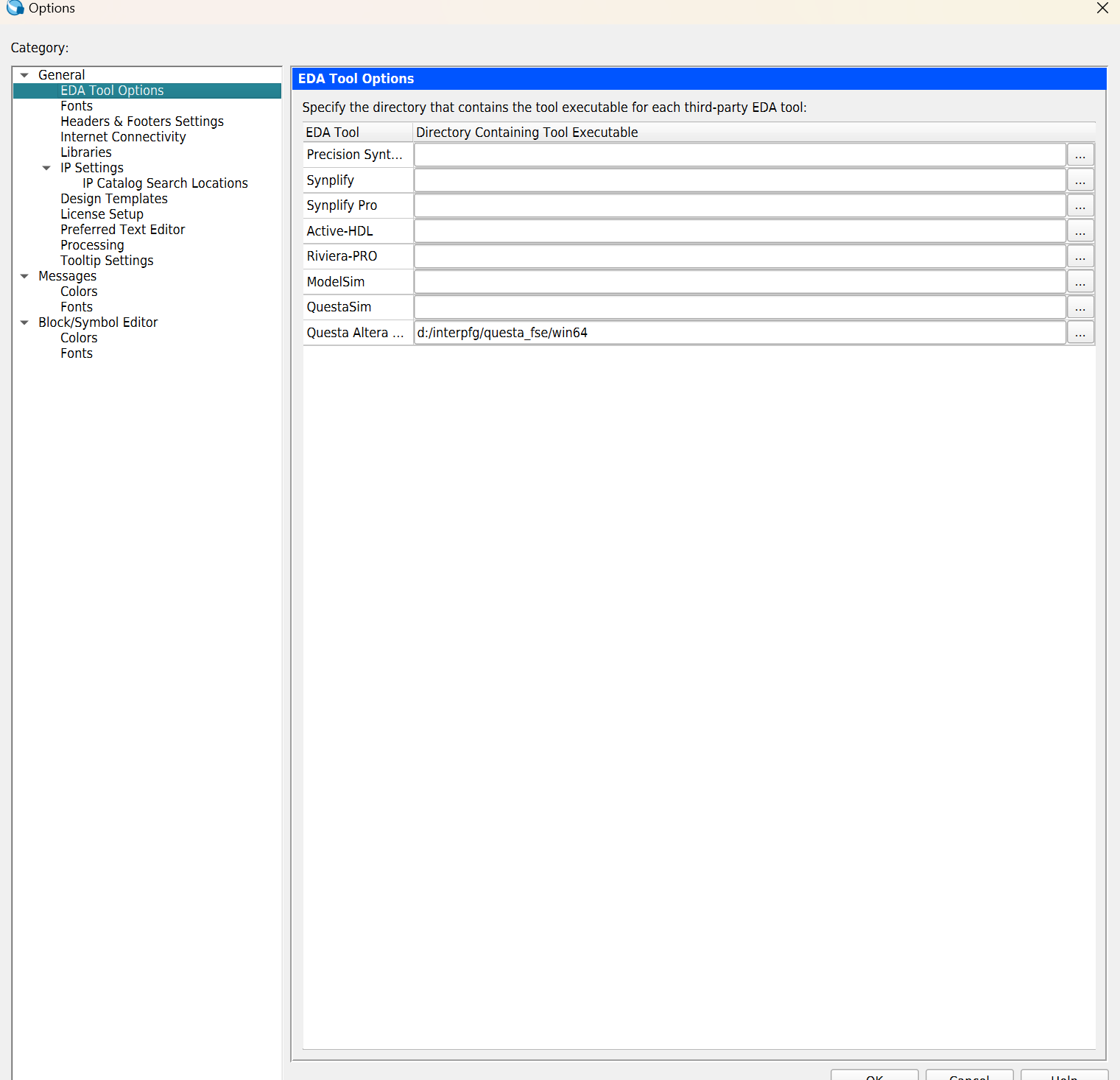Click Synplify executable path field
This screenshot has width=1120, height=1080.
[x=740, y=180]
